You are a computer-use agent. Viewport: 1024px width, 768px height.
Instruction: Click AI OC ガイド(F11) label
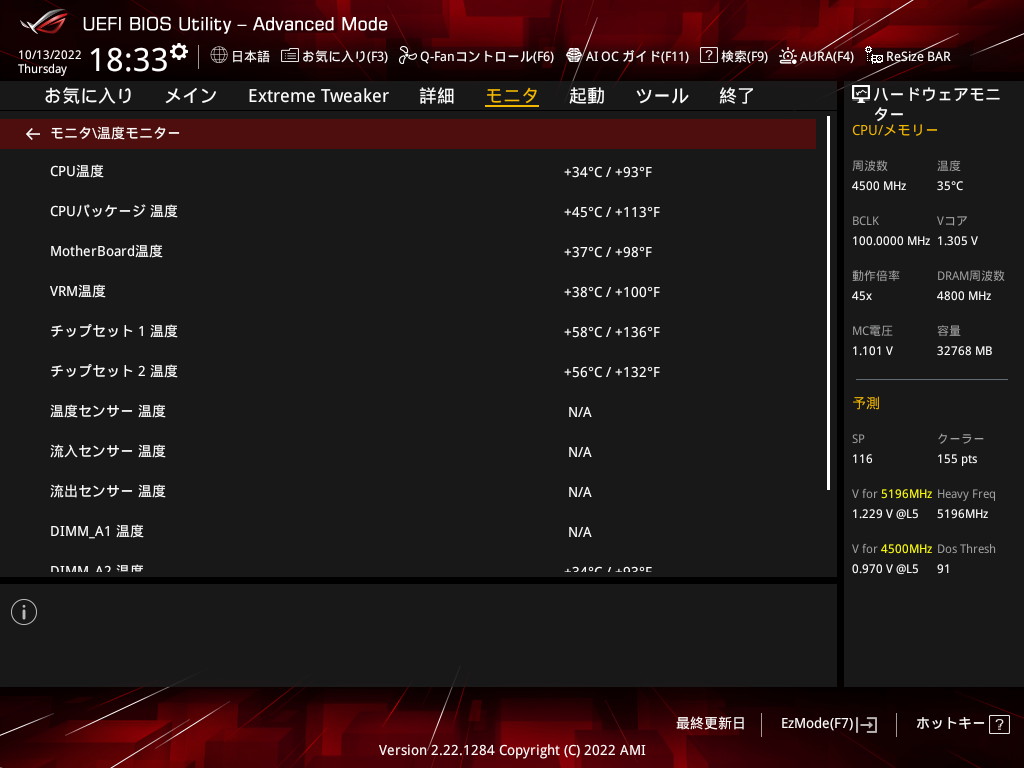[x=637, y=56]
